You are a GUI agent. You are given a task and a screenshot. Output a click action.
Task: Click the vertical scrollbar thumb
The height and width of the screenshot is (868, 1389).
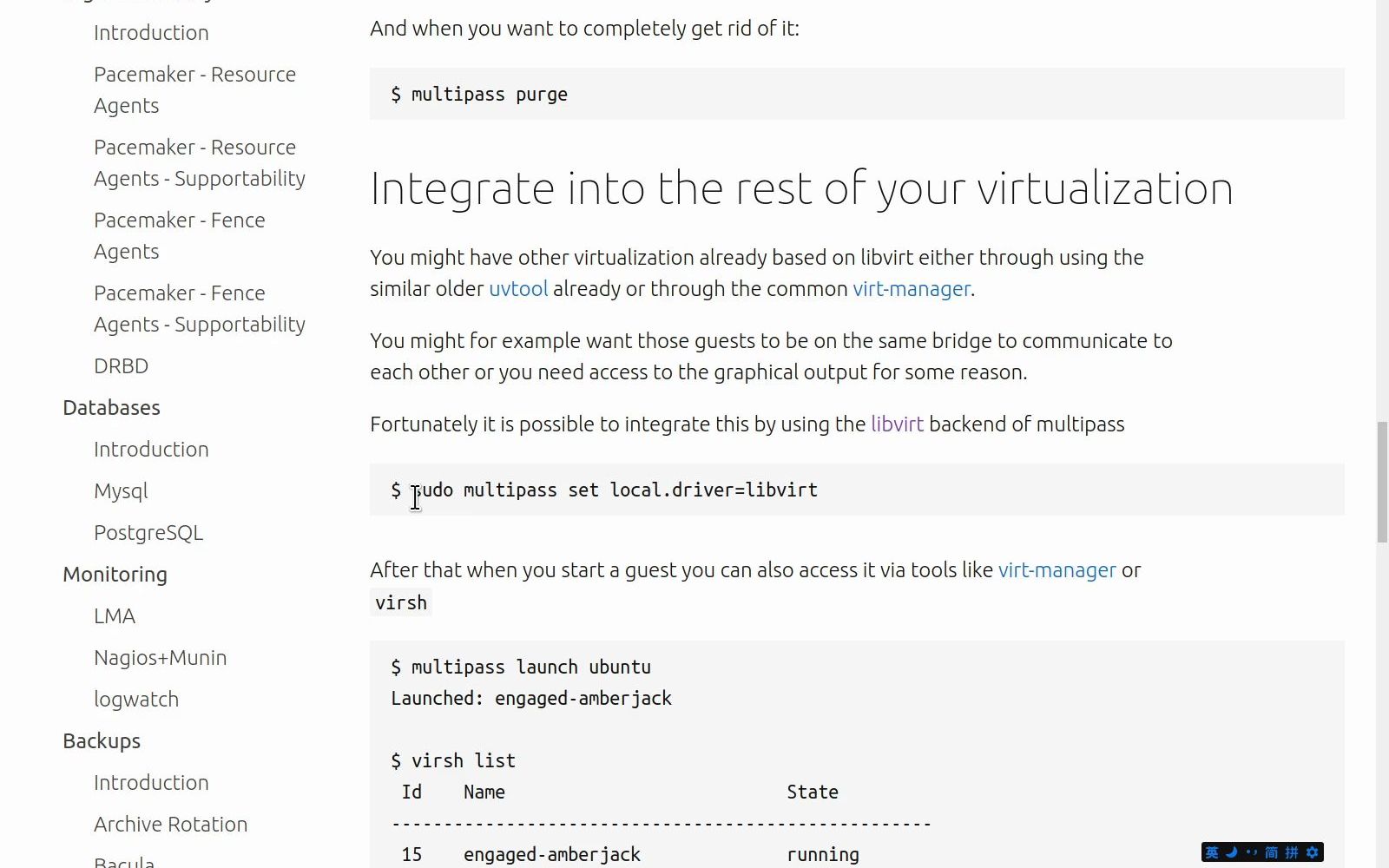point(1382,482)
